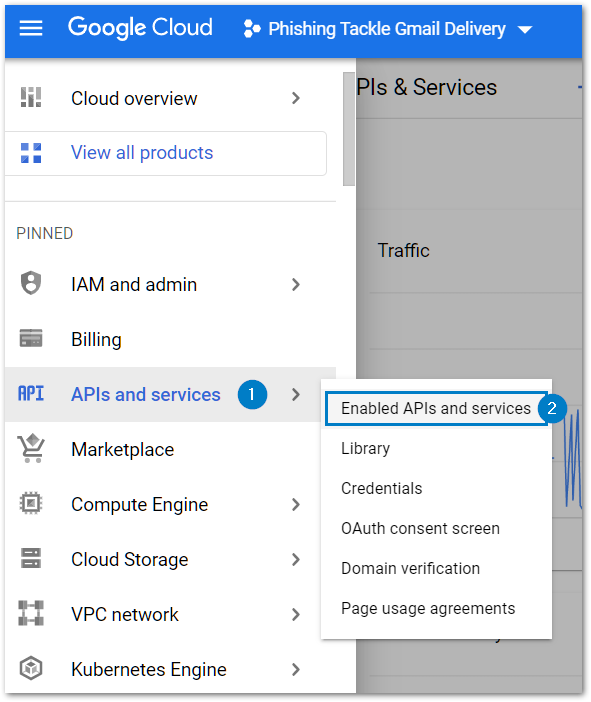This screenshot has width=591, height=702.
Task: Click the Marketplace cart icon
Action: [31, 448]
